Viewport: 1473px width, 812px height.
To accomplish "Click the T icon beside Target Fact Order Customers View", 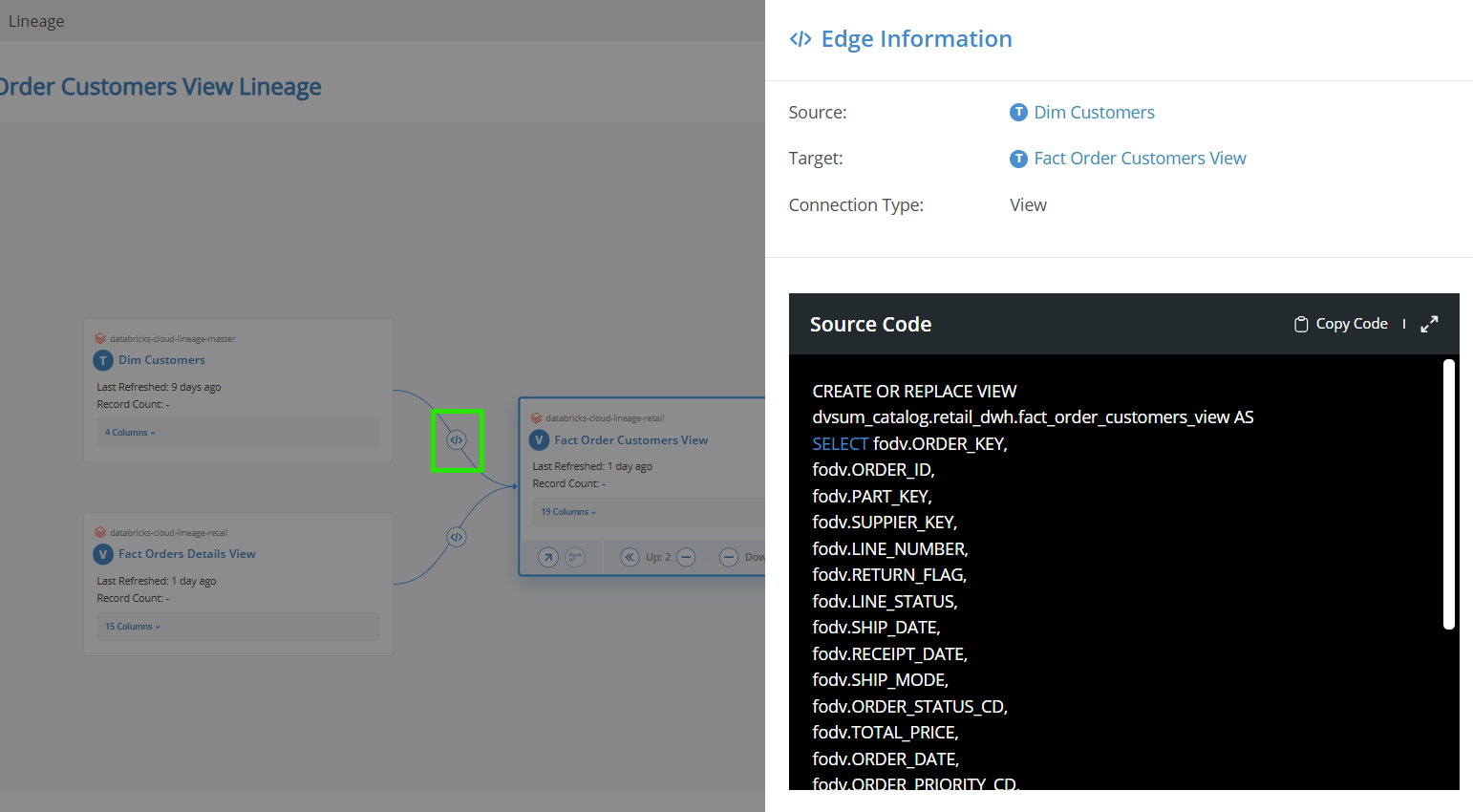I will point(1018,159).
